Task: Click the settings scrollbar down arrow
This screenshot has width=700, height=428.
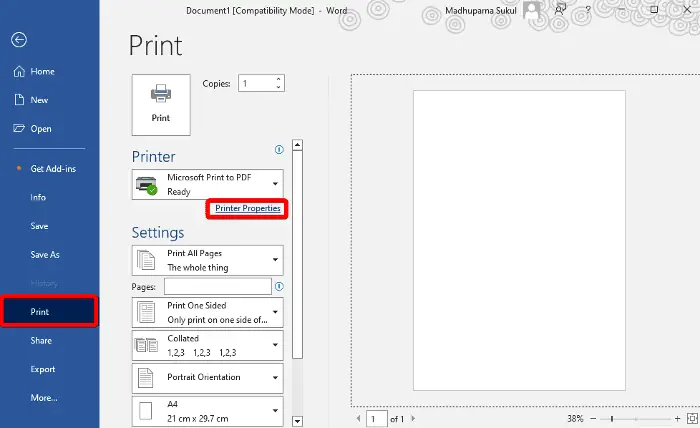Action: click(x=297, y=421)
